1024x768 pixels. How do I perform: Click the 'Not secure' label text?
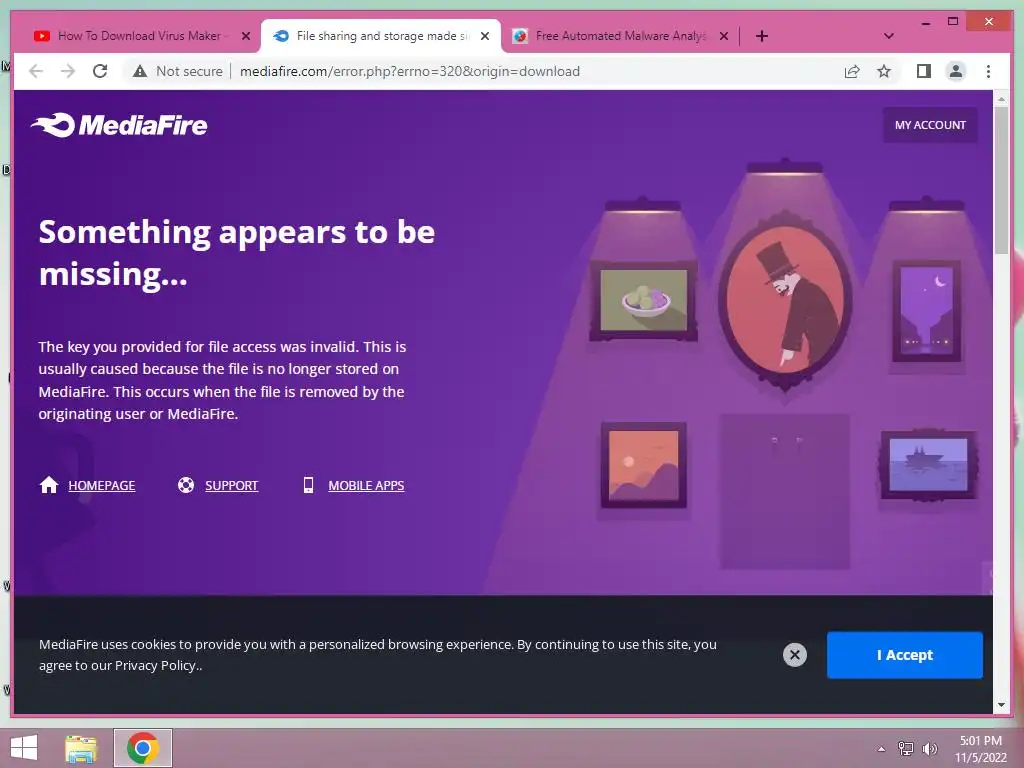click(189, 71)
